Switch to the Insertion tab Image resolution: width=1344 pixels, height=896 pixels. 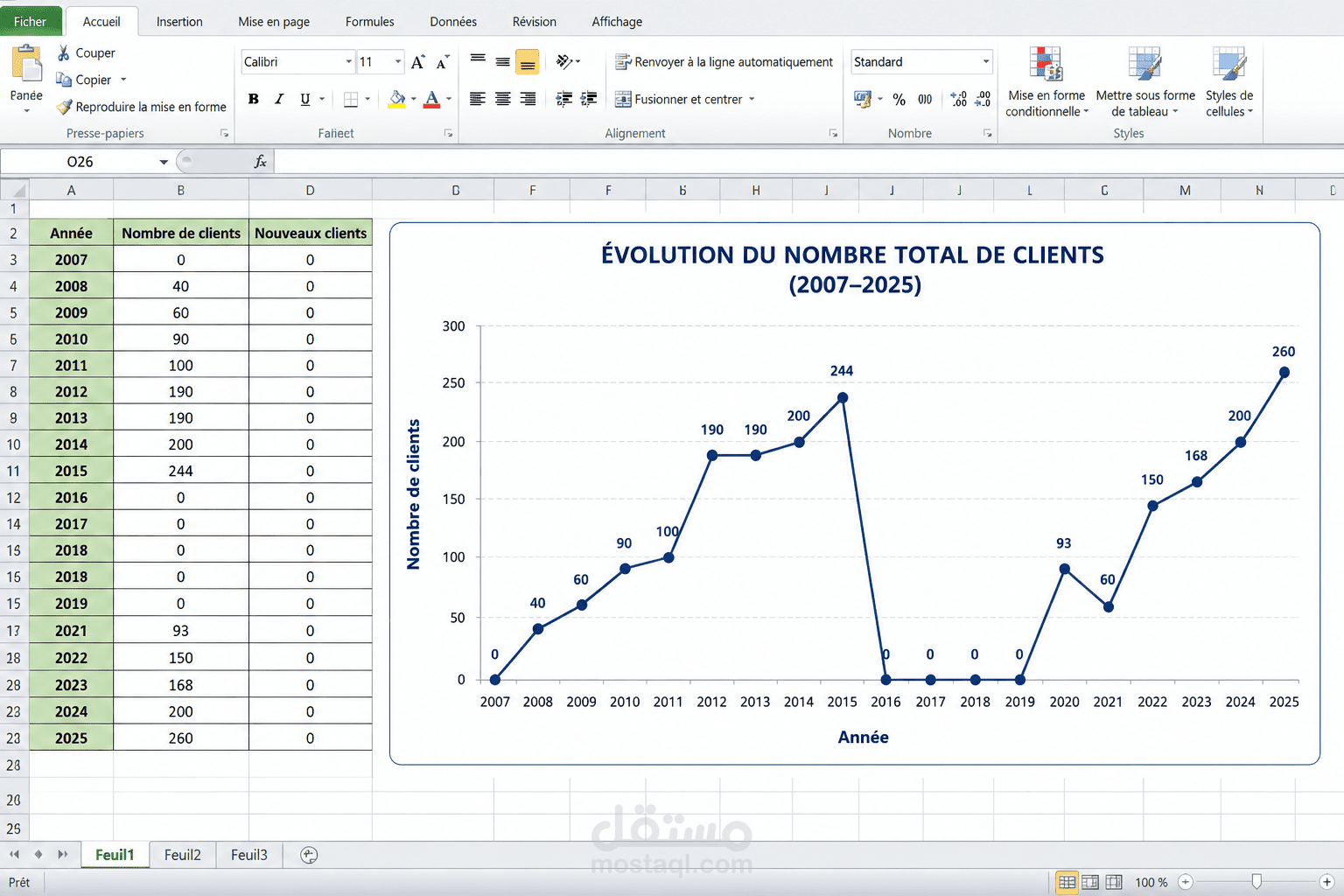click(179, 22)
